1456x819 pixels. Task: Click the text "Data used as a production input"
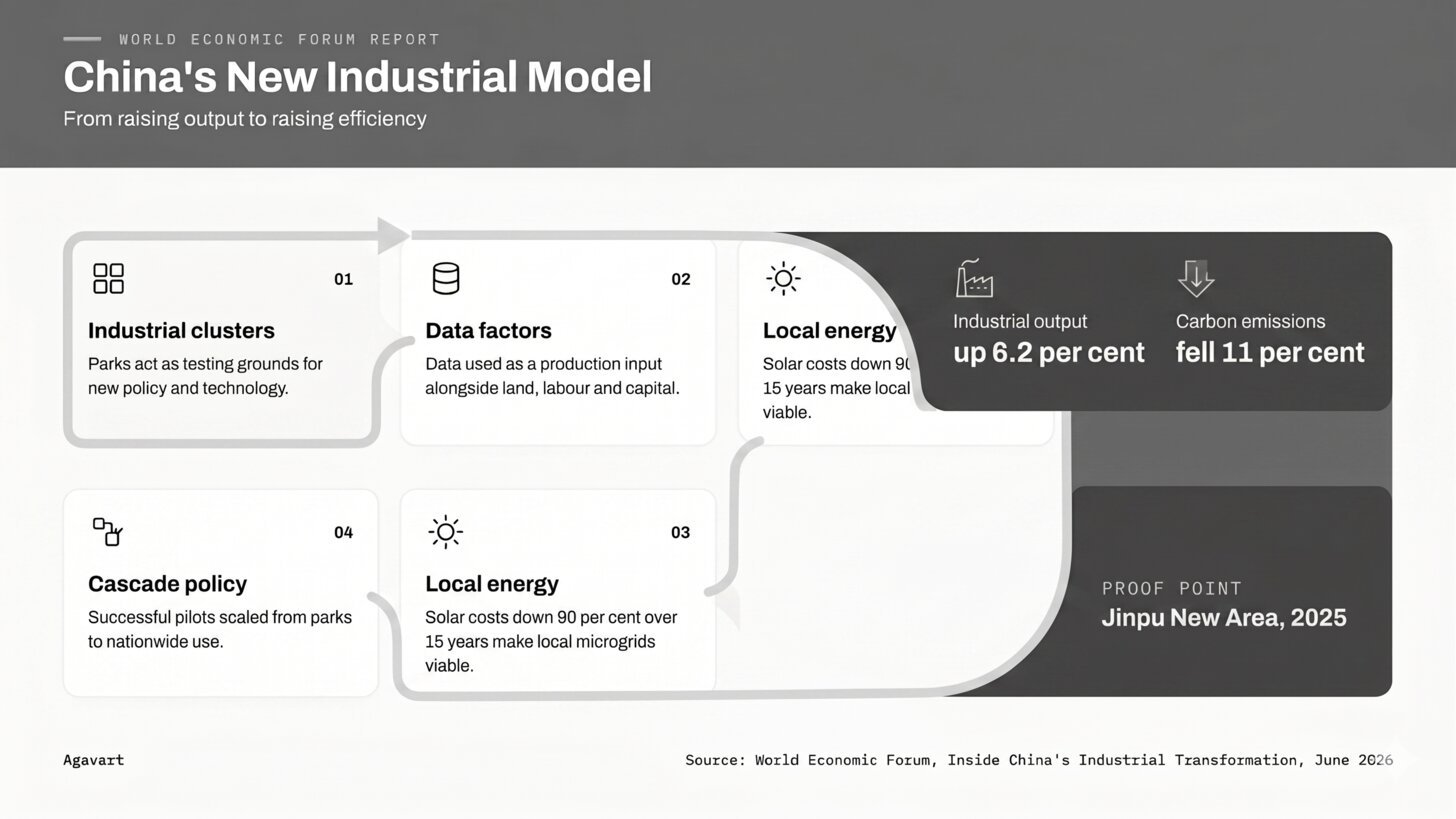tap(543, 364)
